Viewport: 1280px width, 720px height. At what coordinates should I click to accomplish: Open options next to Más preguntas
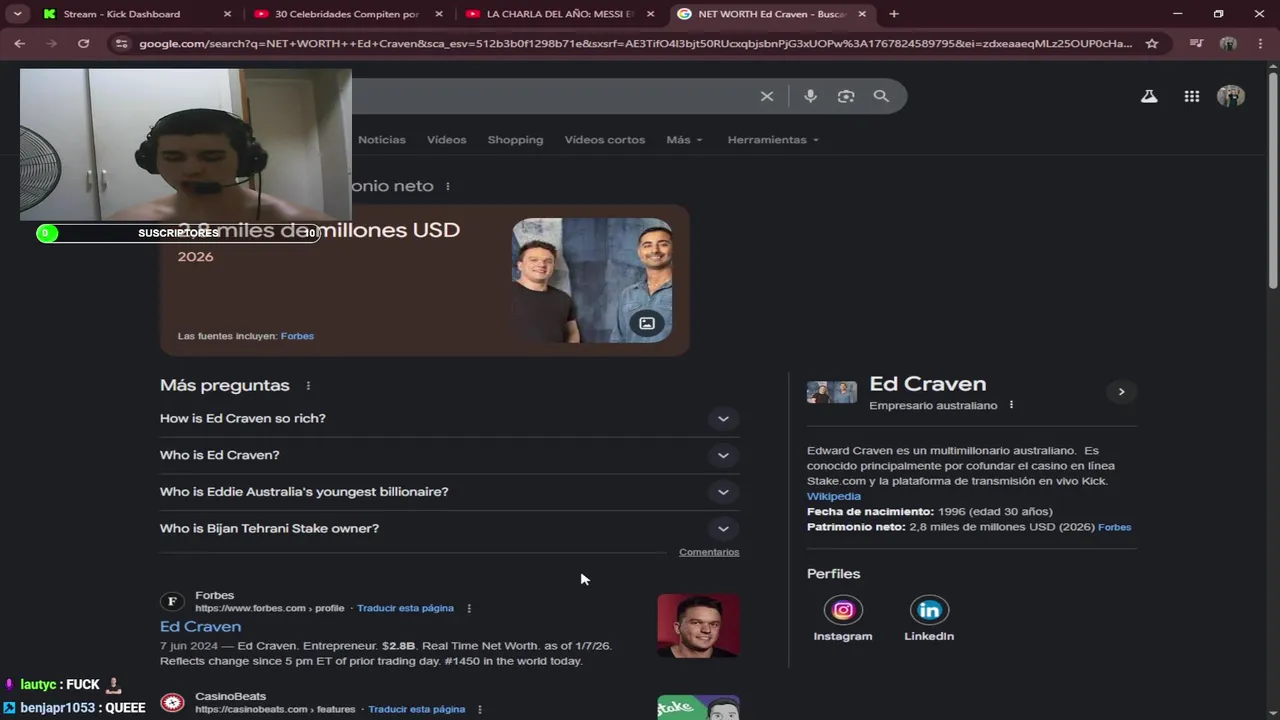(x=308, y=386)
